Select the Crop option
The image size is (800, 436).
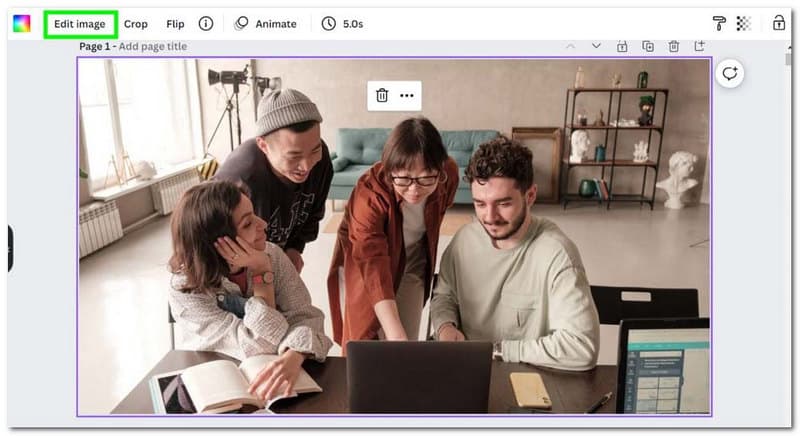136,24
